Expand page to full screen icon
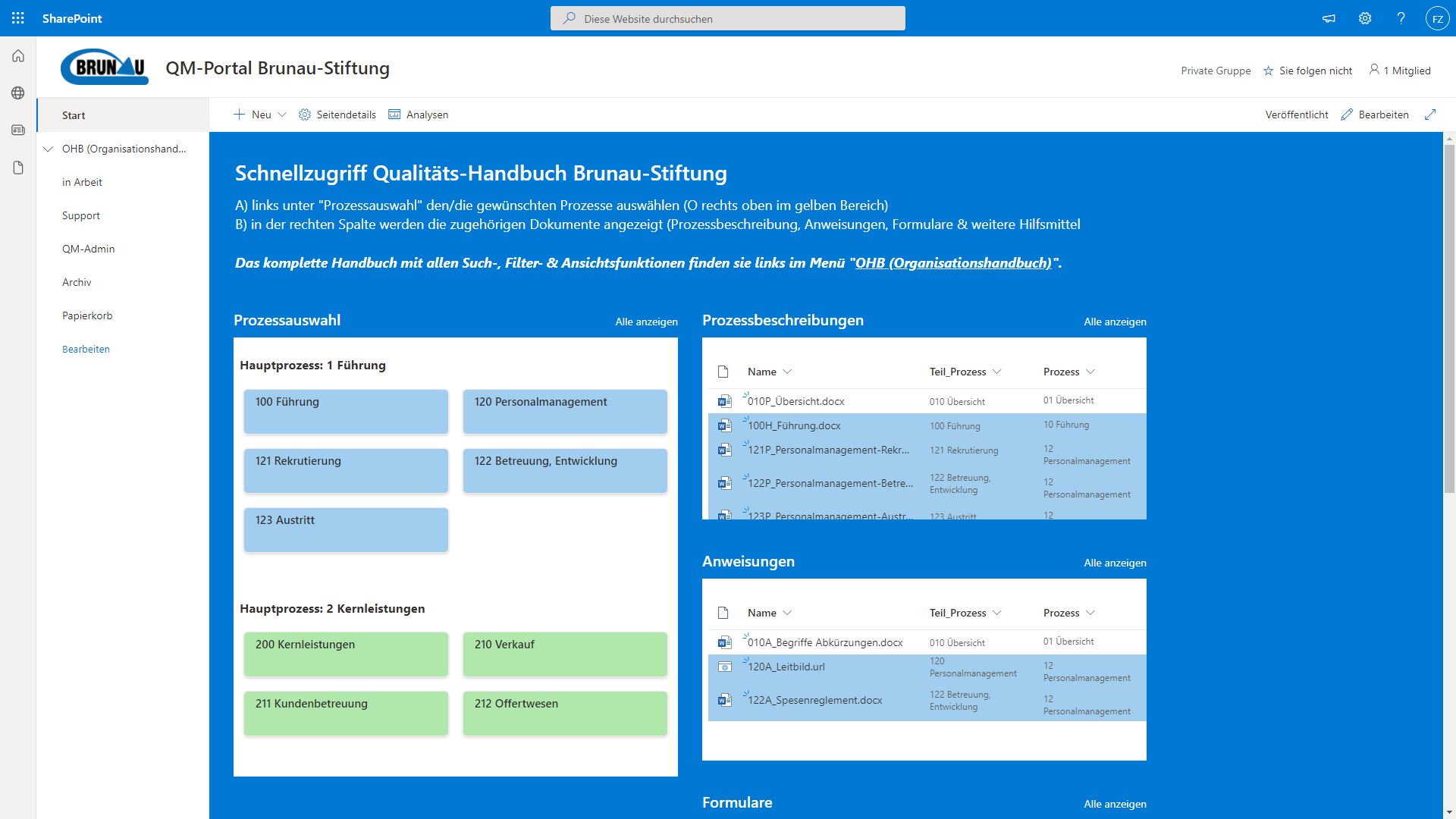Image resolution: width=1456 pixels, height=819 pixels. pyautogui.click(x=1430, y=115)
